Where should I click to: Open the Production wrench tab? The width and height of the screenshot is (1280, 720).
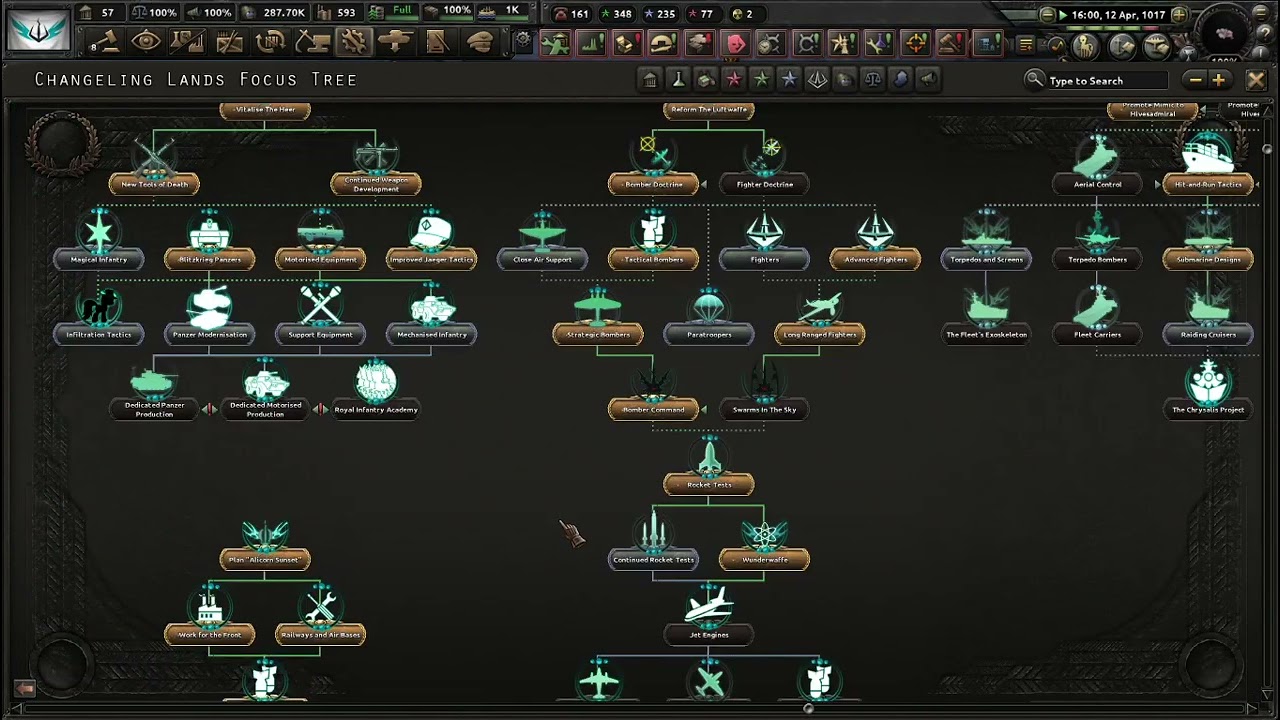(353, 41)
